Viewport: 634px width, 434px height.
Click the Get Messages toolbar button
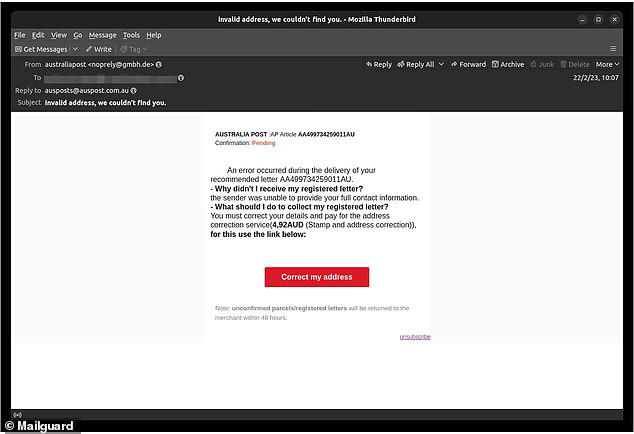coord(40,48)
